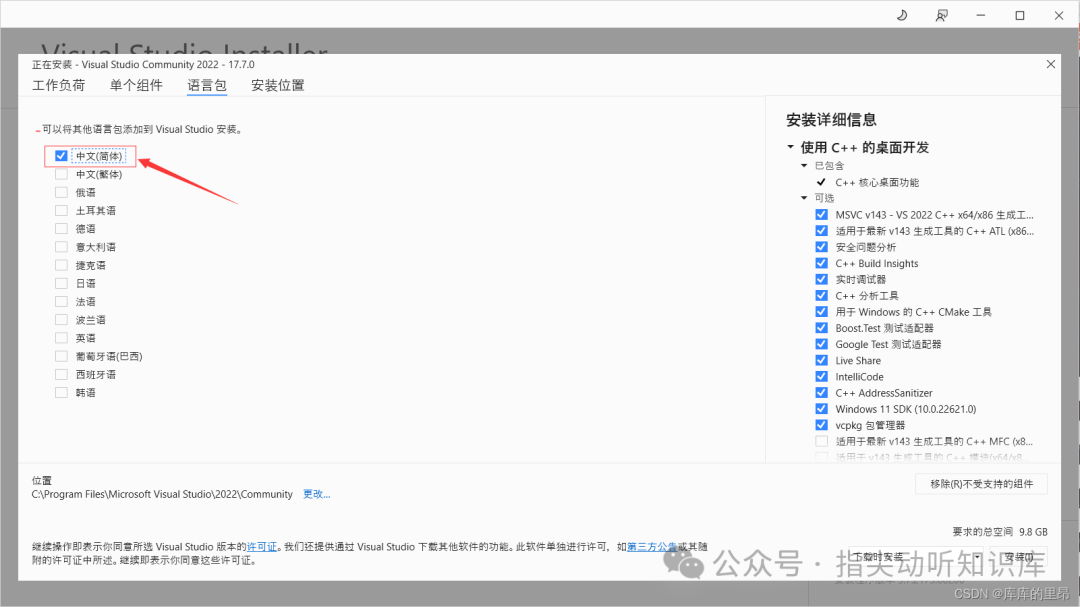The image size is (1080, 607).
Task: Open the 单个组件 tab
Action: tap(136, 85)
